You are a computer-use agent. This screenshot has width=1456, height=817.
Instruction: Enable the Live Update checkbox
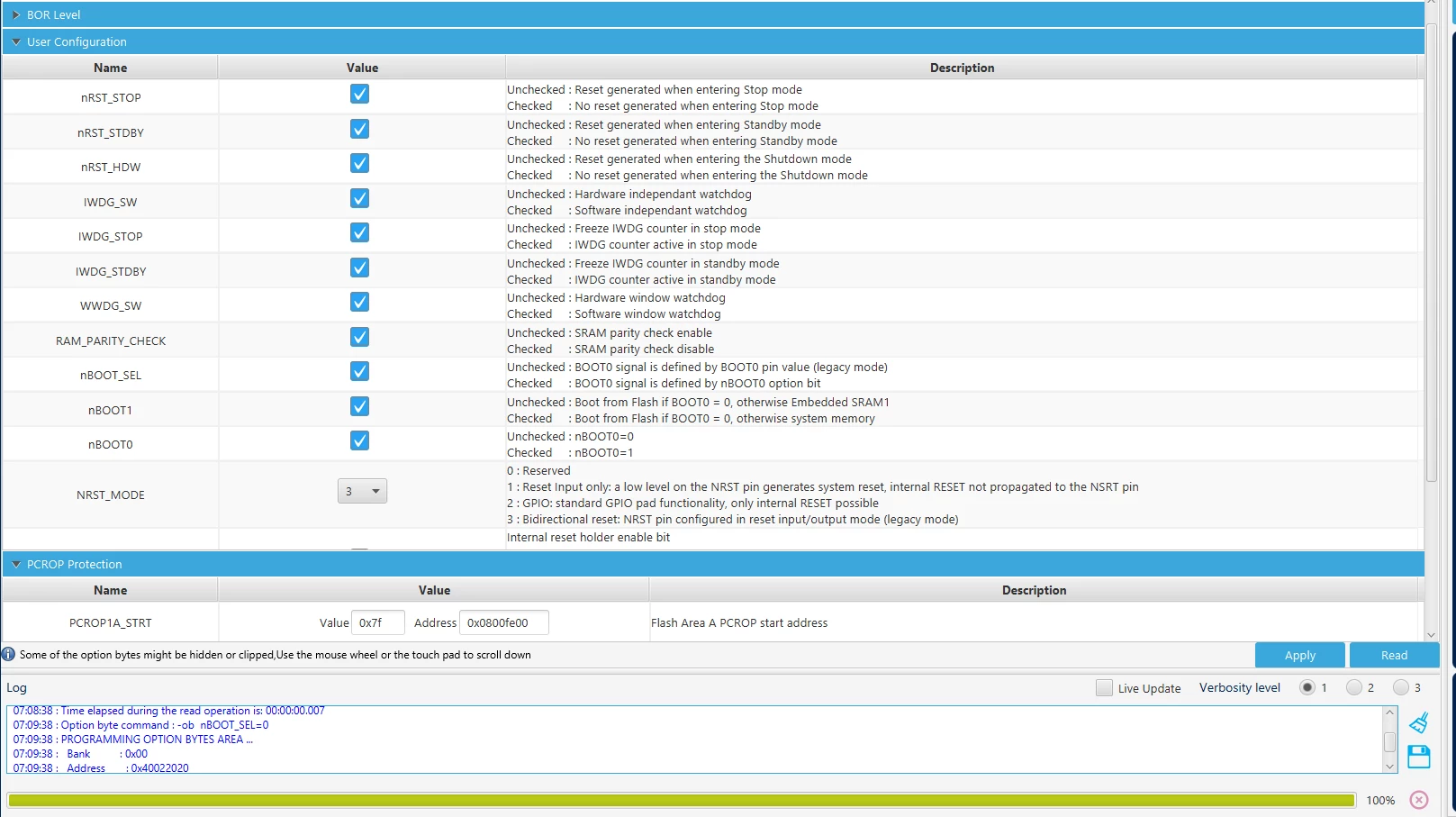[x=1104, y=687]
